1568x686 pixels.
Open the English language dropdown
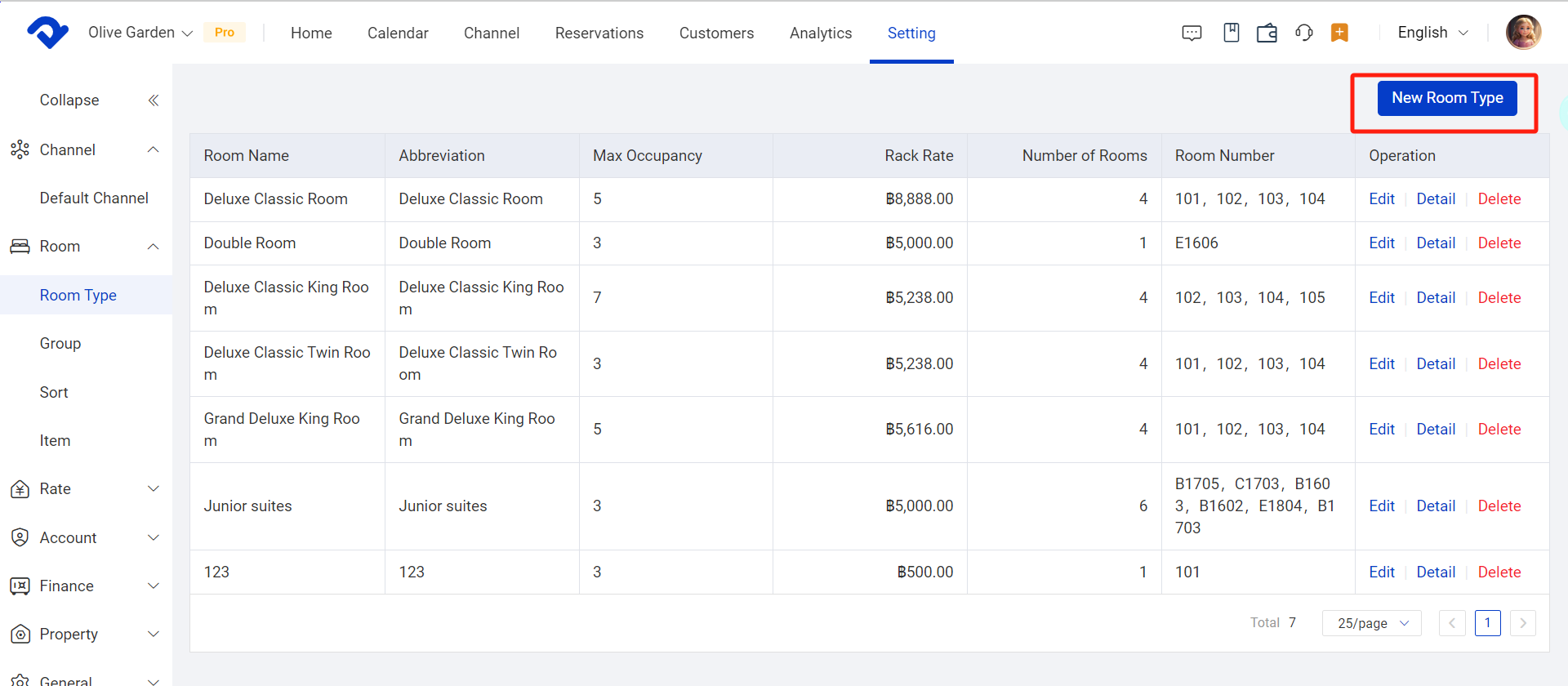(x=1432, y=33)
